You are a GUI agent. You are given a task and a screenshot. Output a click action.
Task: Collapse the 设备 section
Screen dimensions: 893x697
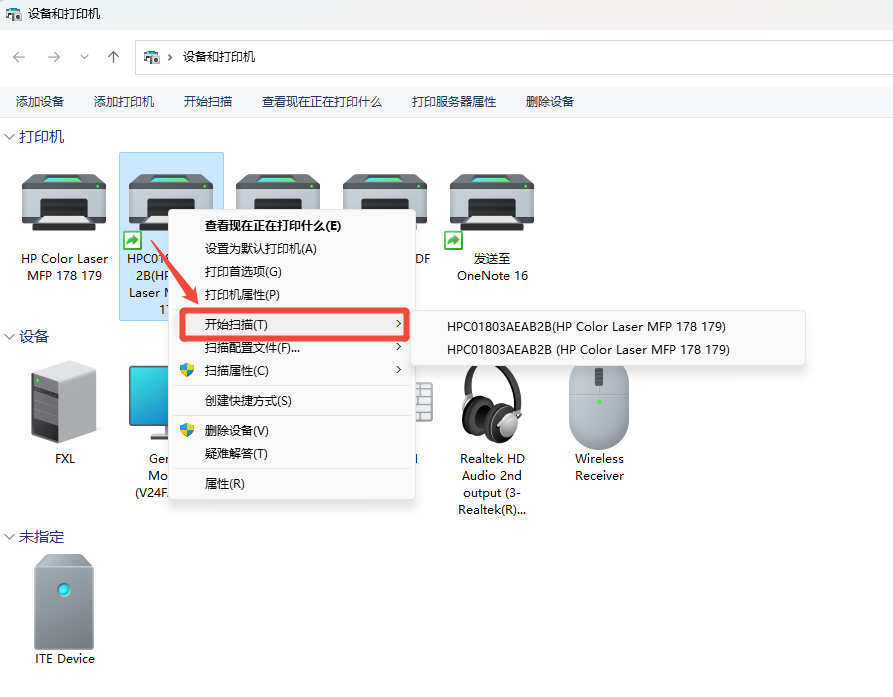tap(9, 337)
